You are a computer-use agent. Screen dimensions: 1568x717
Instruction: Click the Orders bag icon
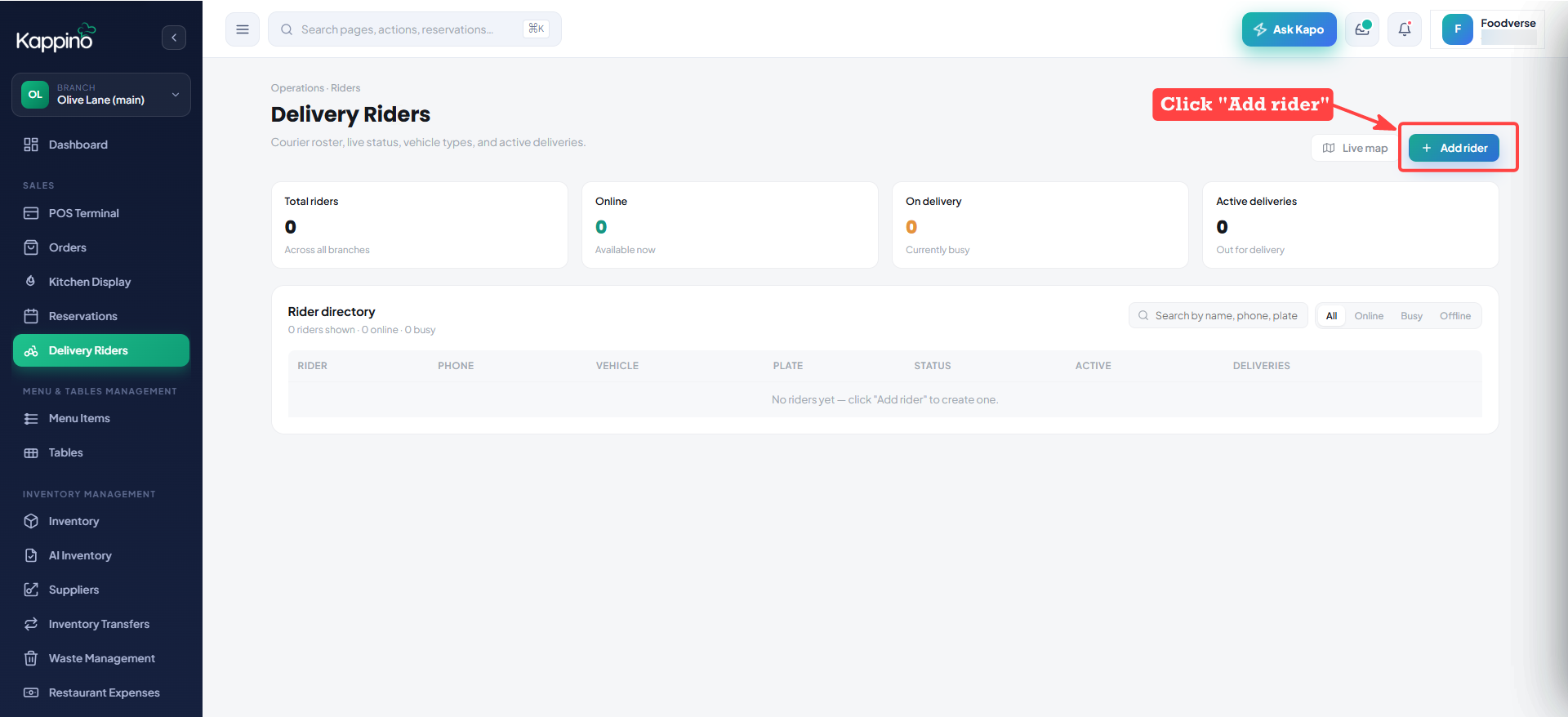coord(31,247)
